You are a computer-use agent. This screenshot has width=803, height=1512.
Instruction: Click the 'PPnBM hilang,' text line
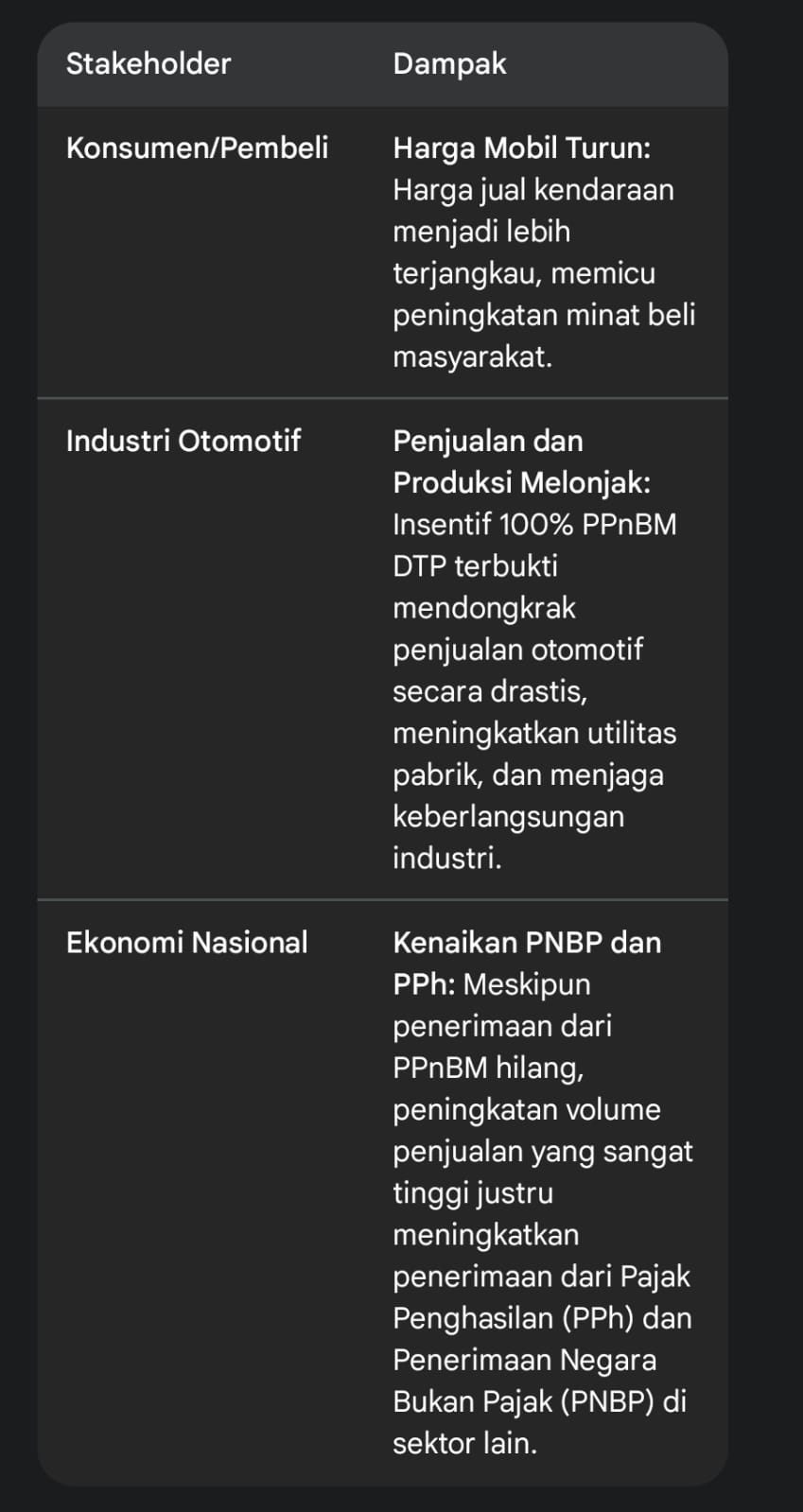point(488,1067)
